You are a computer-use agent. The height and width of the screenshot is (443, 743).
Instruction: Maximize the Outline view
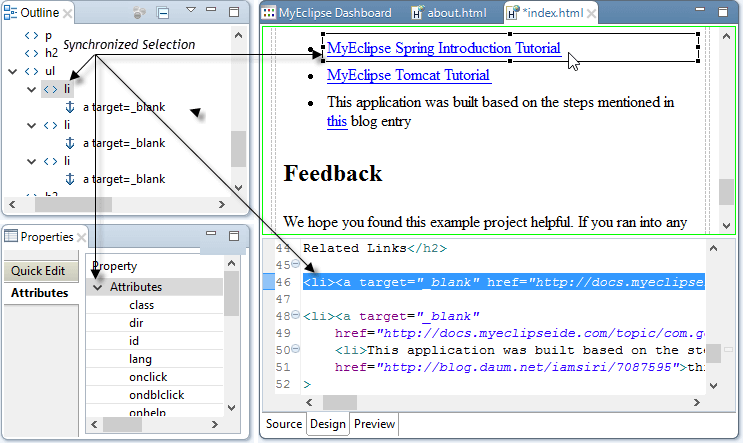234,12
